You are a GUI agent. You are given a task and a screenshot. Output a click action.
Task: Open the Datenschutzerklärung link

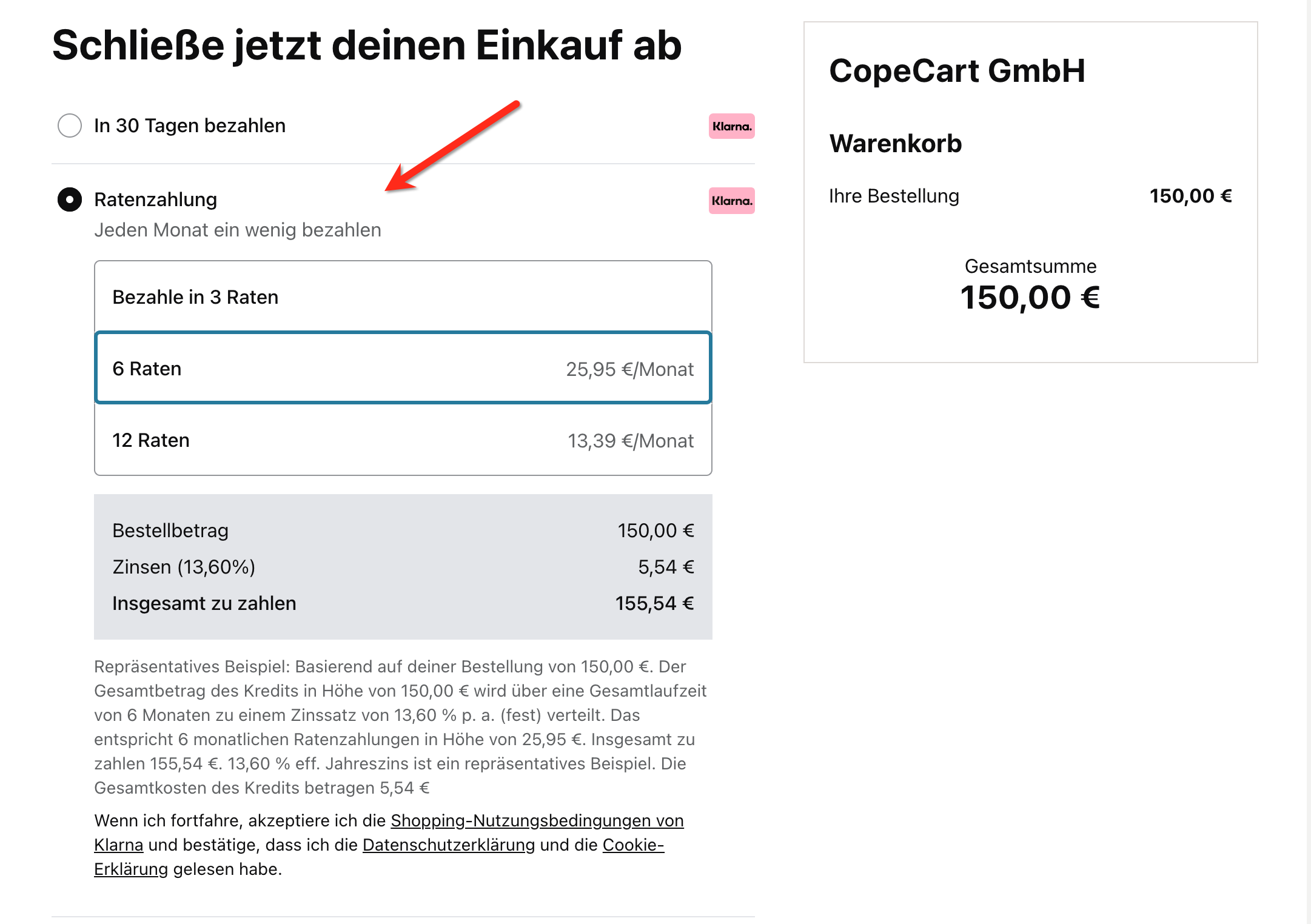pyautogui.click(x=449, y=845)
